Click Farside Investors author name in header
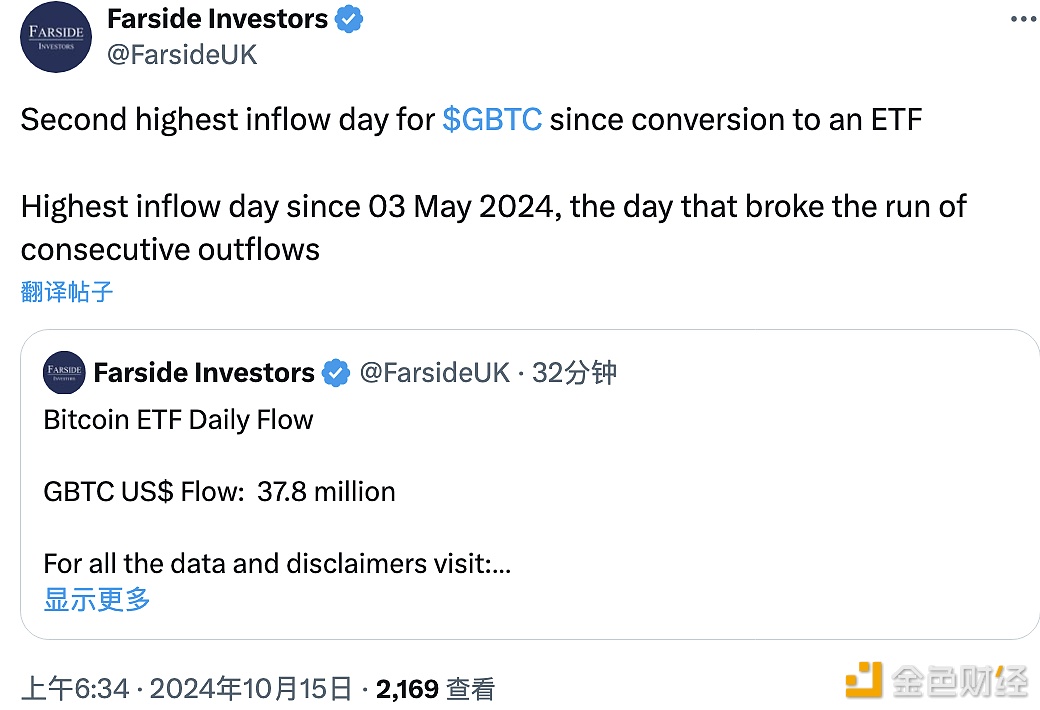The width and height of the screenshot is (1040, 710). (218, 19)
